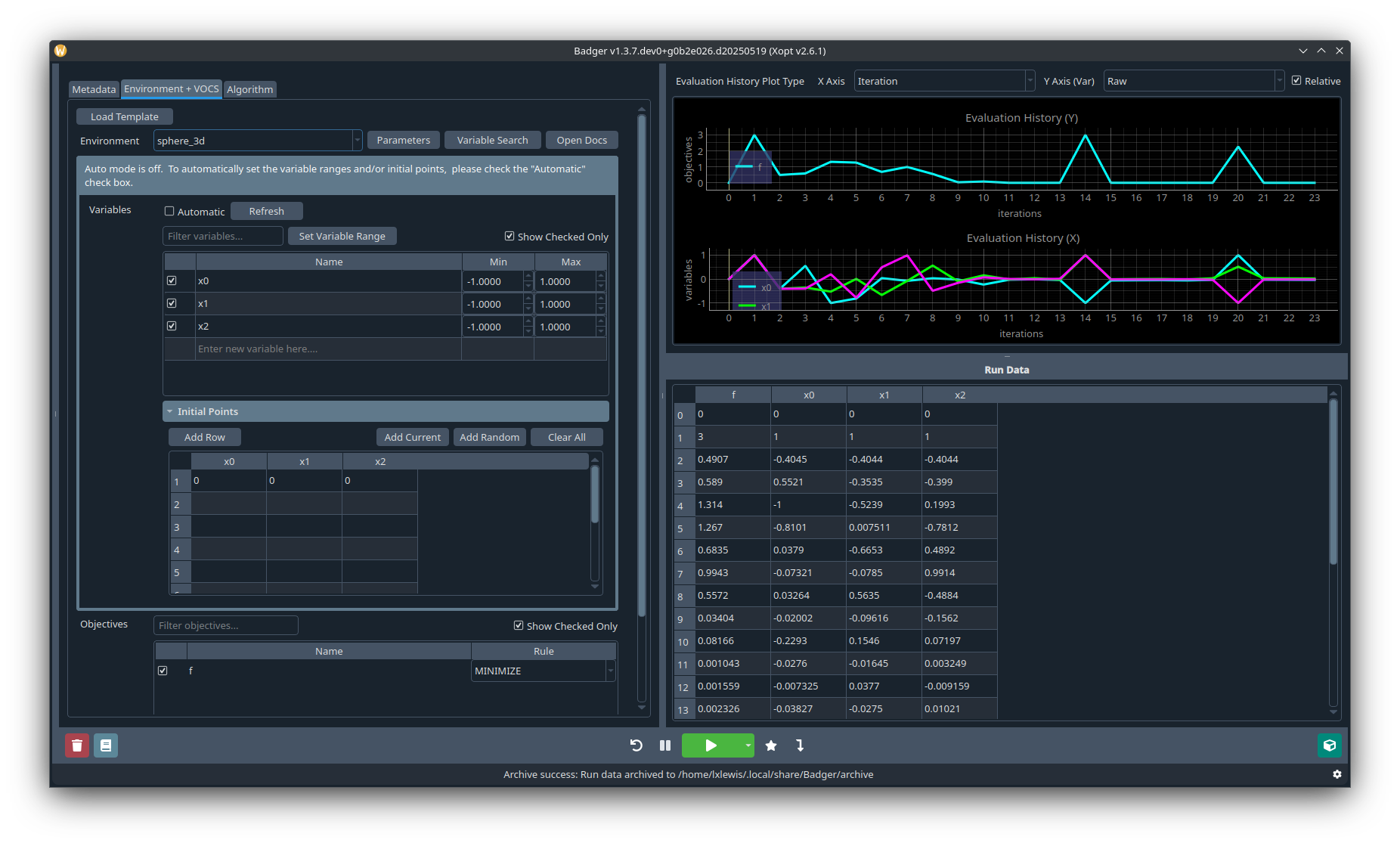Click x1 Max value stepper arrows
1400x846 pixels.
[x=600, y=304]
